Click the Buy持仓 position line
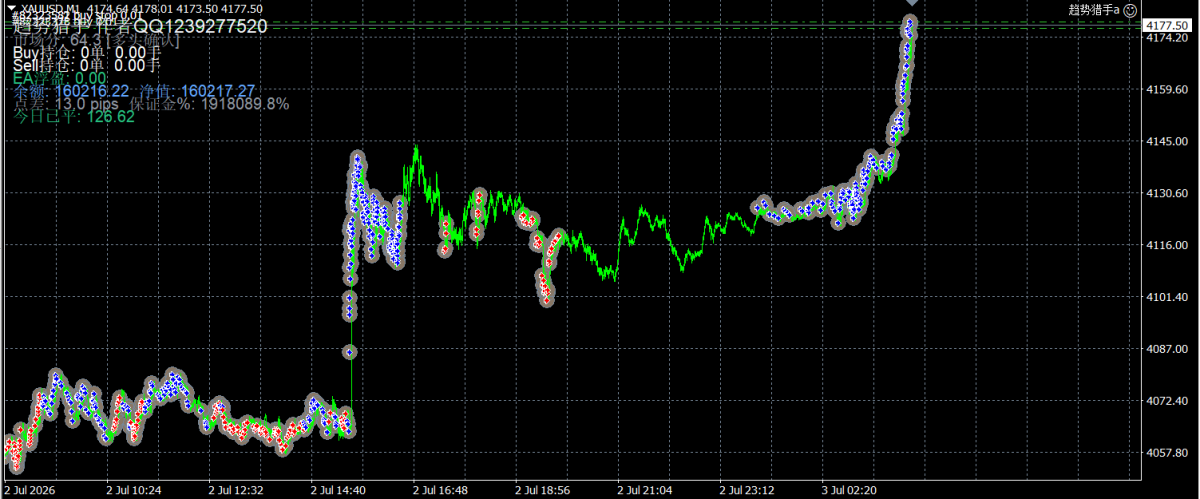Viewport: 1200px width, 499px height. (x=86, y=51)
